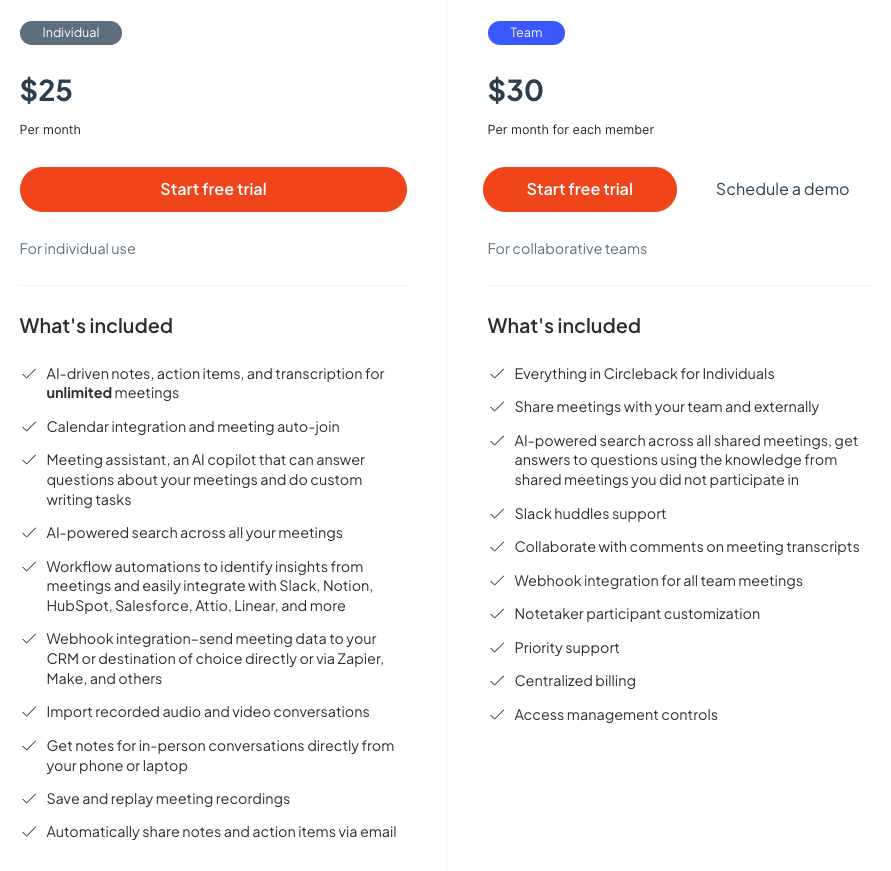This screenshot has height=871, width=891.
Task: Click checkmark next to AI-powered search across all your meetings
Action: point(29,533)
